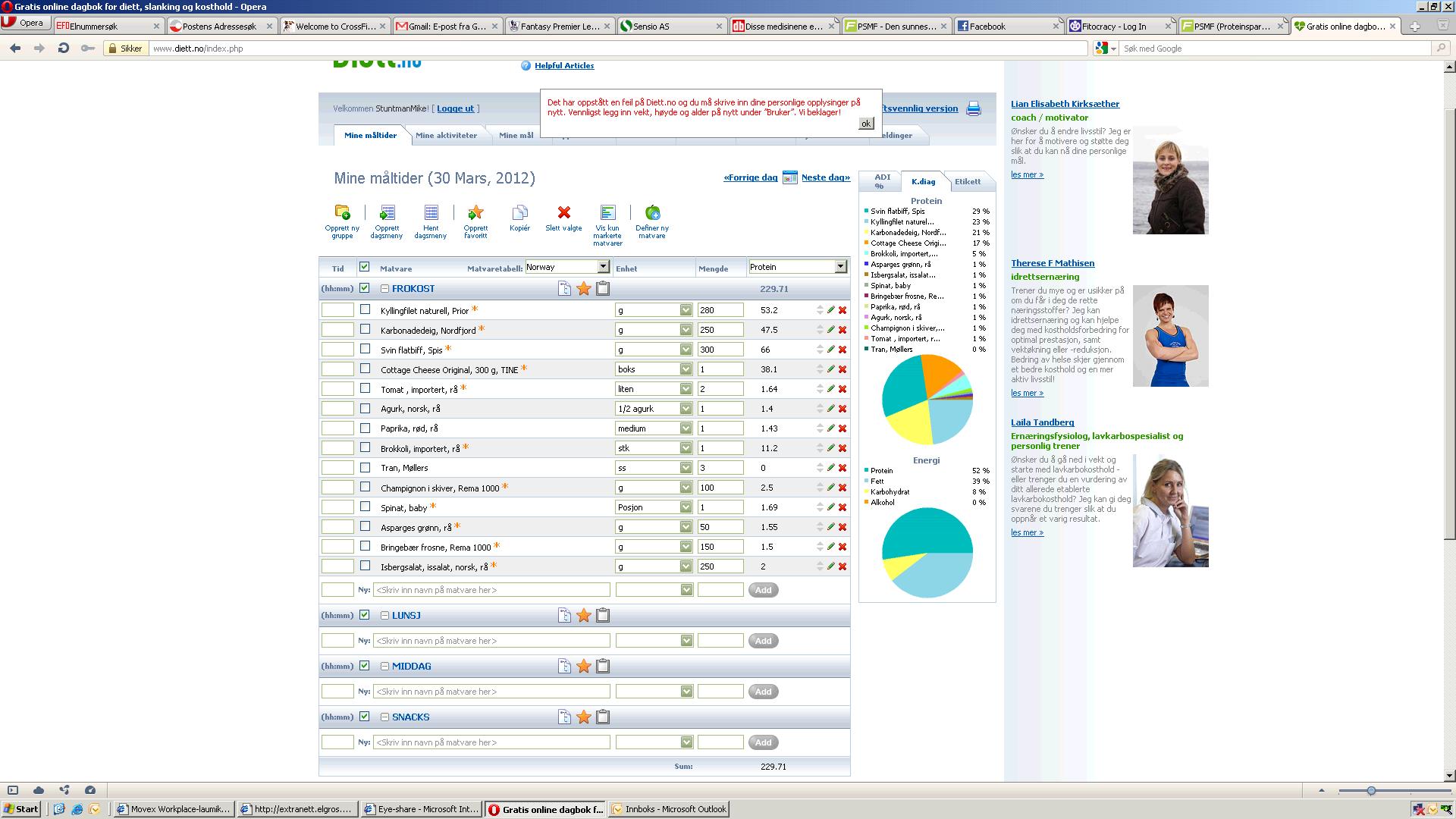Click the SNACKS copy page icon

tap(564, 717)
